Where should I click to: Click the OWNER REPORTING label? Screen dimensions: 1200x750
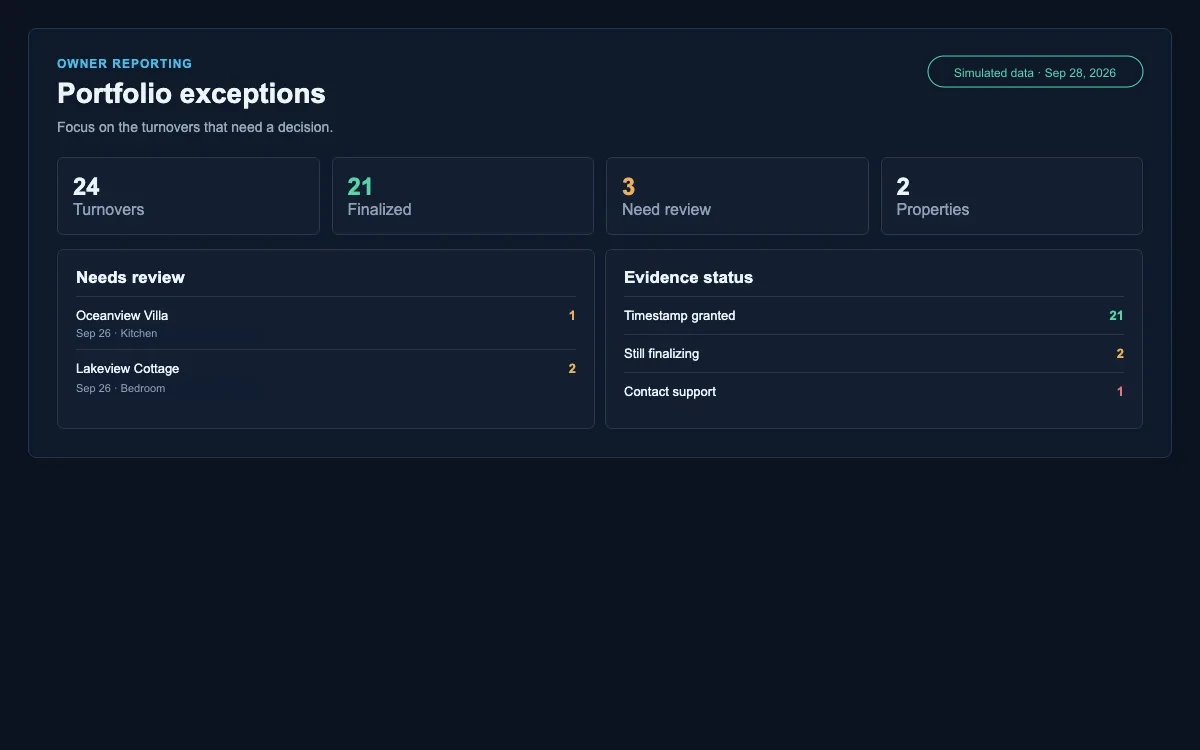[124, 64]
